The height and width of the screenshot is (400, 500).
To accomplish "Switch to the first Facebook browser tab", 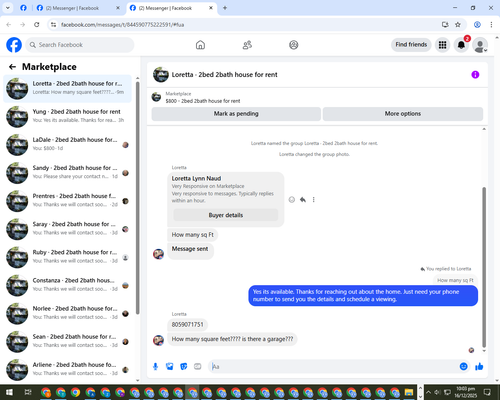I will [x=23, y=8].
